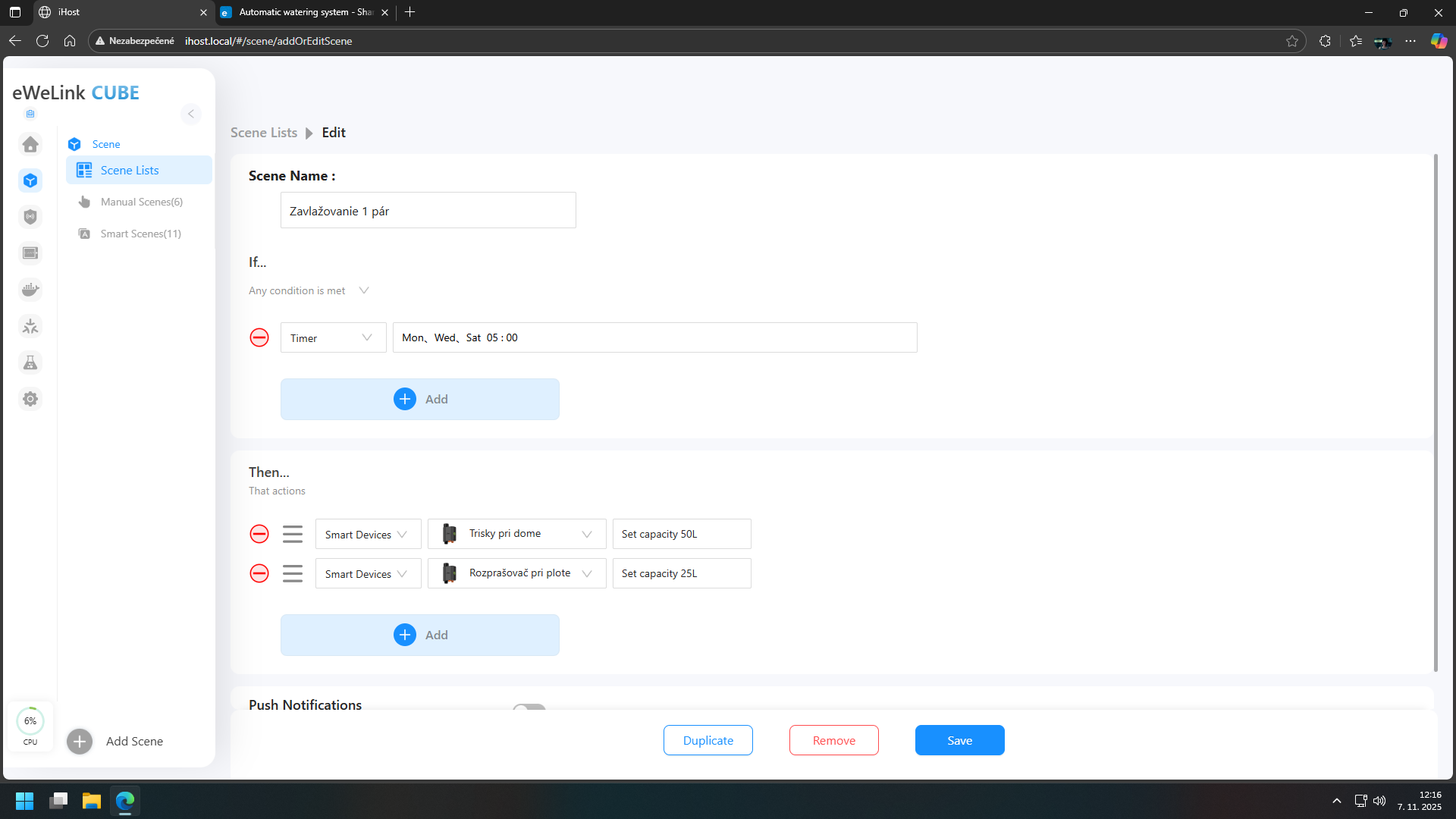The image size is (1456, 819).
Task: Select Manual Scenes(6) in sidebar
Action: click(141, 202)
